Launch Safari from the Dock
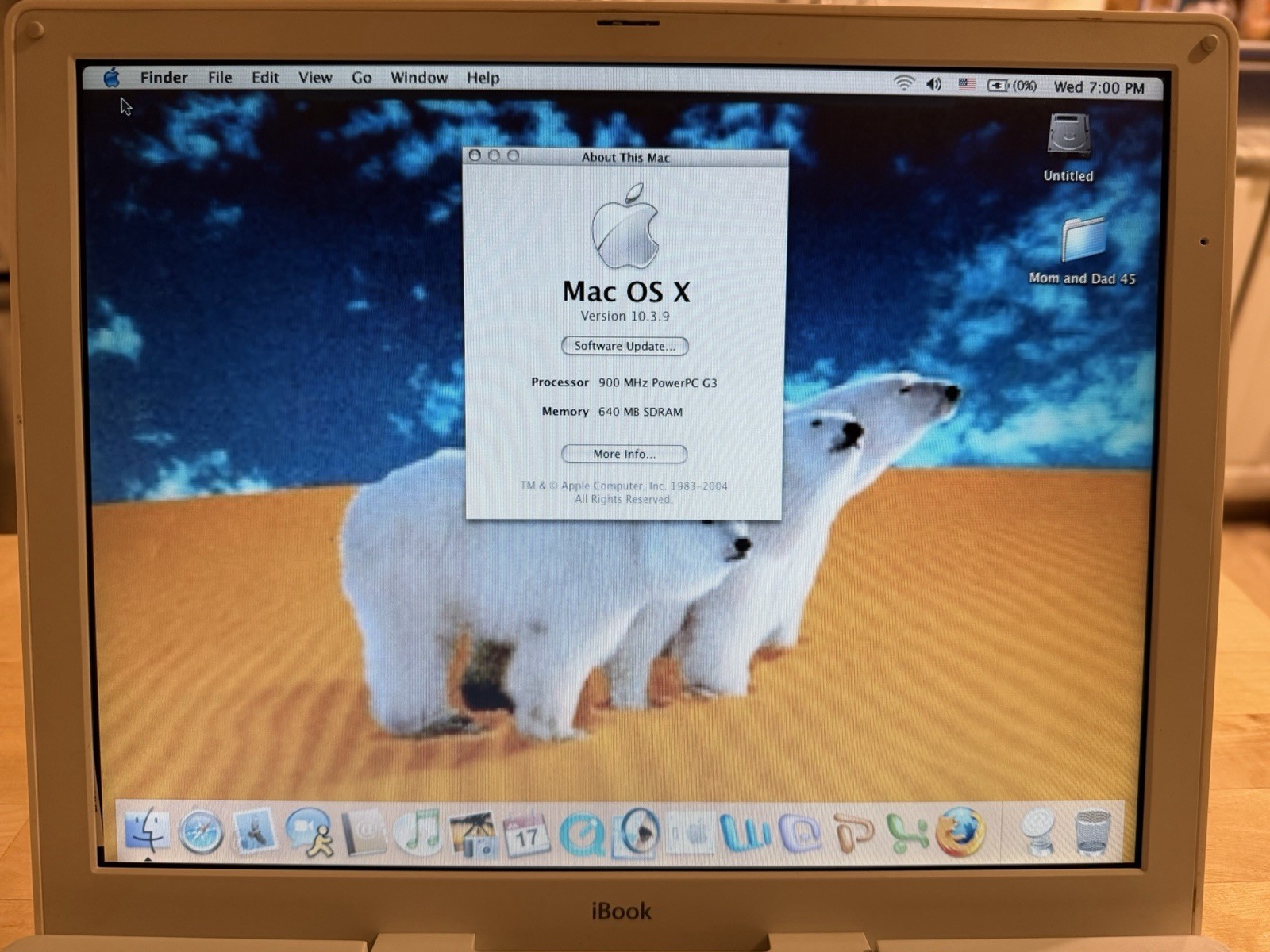 tap(200, 832)
